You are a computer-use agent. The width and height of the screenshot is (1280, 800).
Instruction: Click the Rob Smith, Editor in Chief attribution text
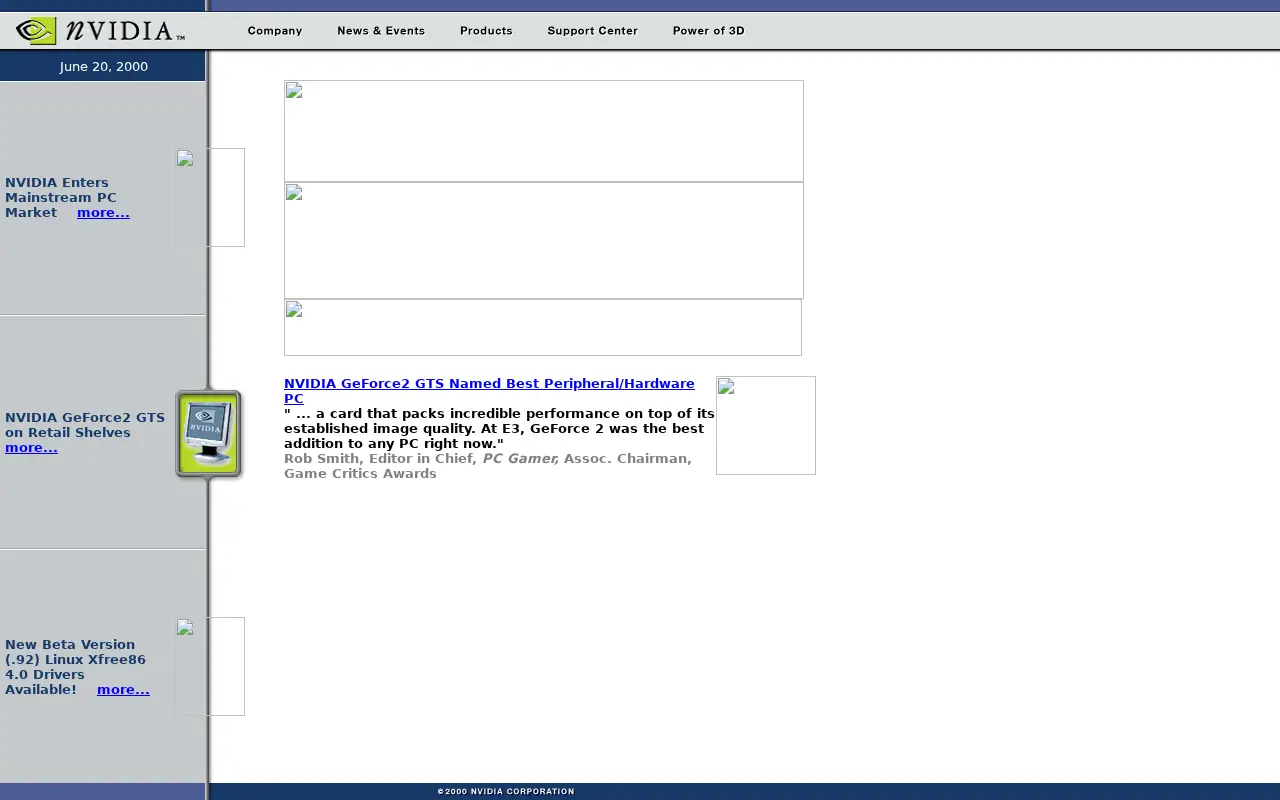487,466
